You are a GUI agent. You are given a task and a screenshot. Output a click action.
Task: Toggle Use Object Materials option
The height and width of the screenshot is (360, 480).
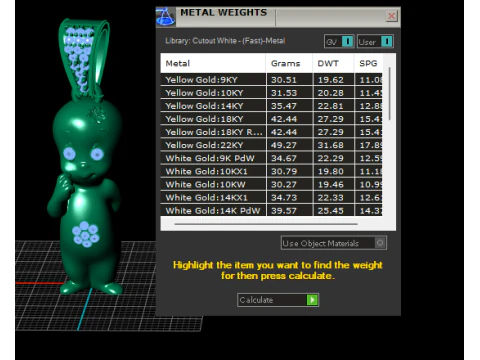point(334,243)
